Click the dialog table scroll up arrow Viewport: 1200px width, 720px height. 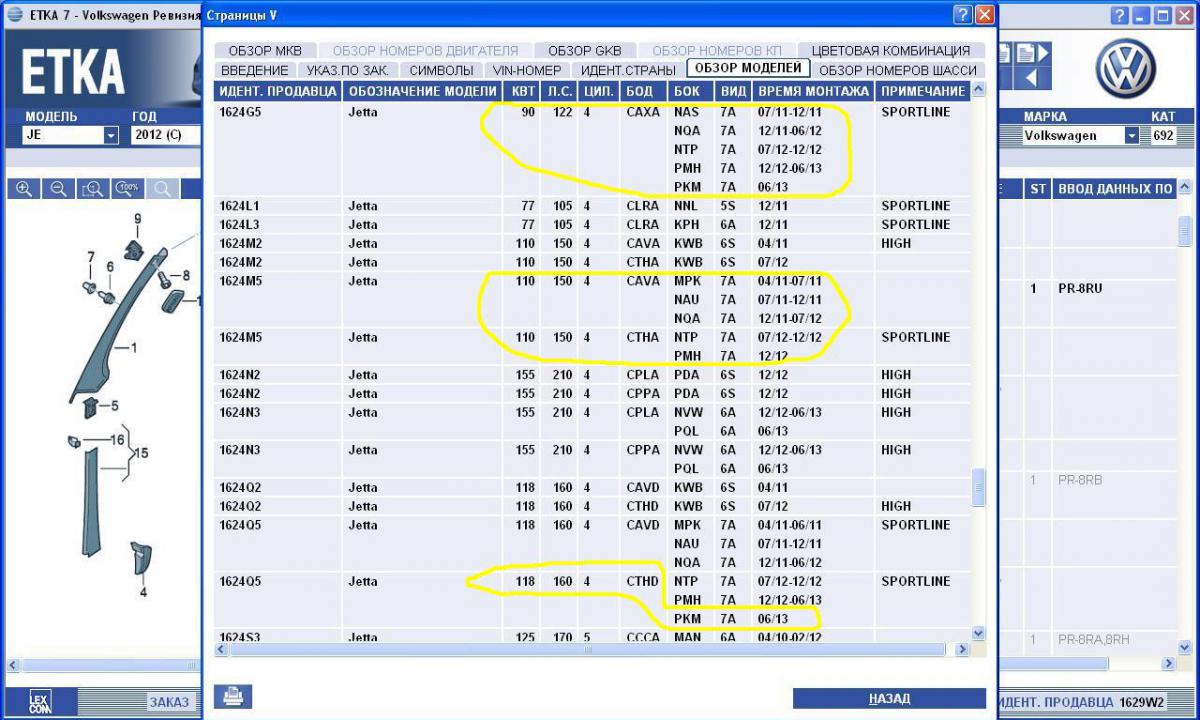click(x=978, y=90)
